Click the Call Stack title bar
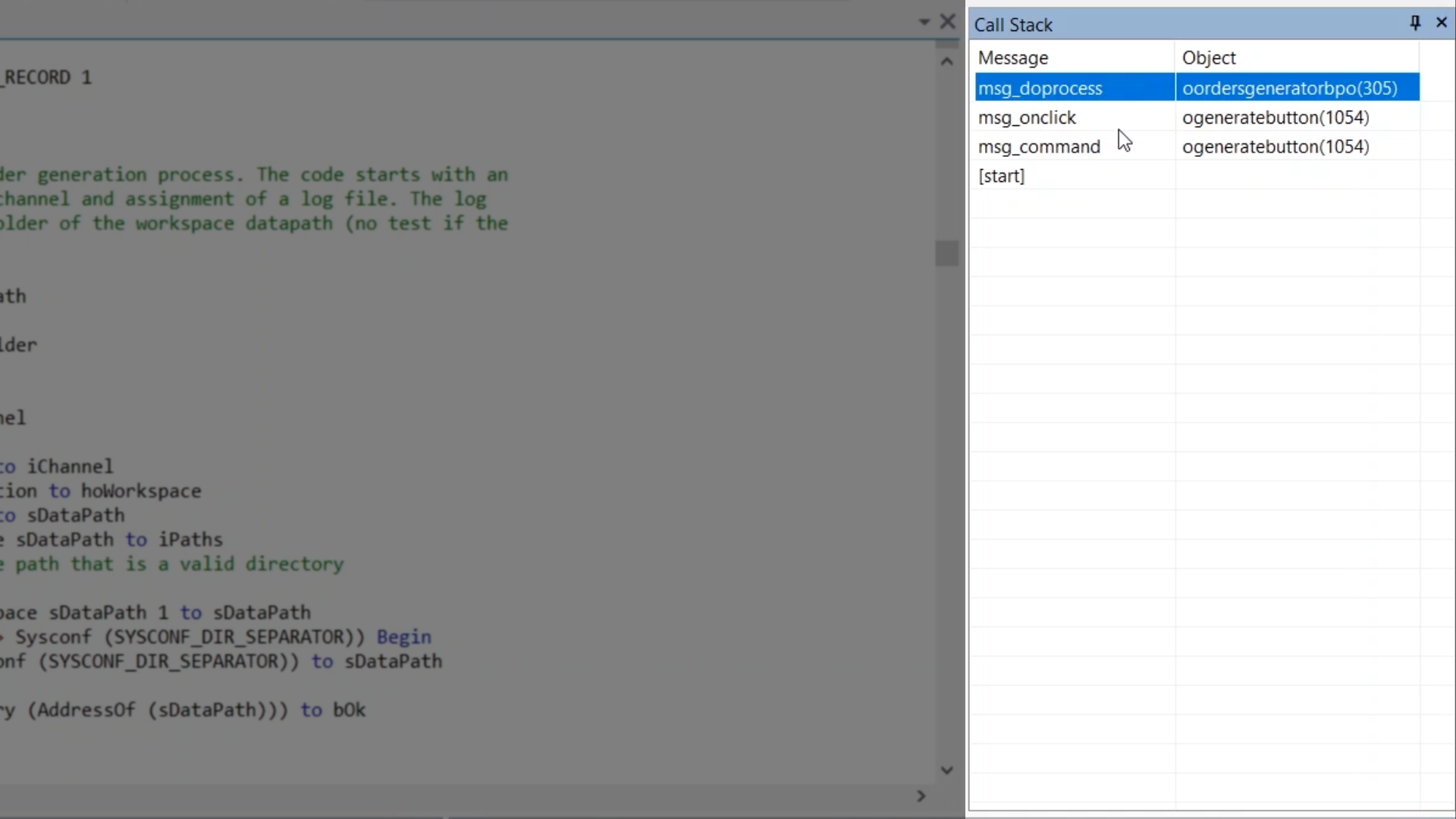The height and width of the screenshot is (819, 1456). (x=1183, y=24)
